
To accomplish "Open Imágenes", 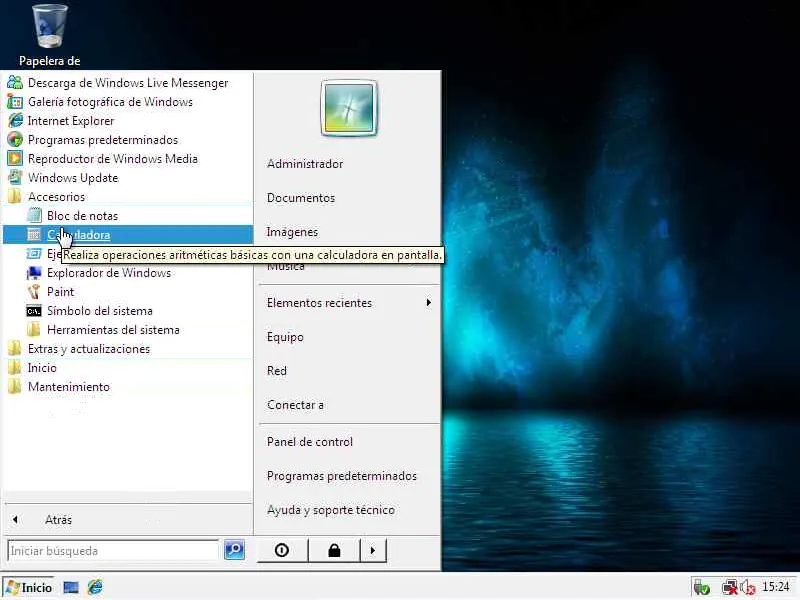I will point(292,232).
